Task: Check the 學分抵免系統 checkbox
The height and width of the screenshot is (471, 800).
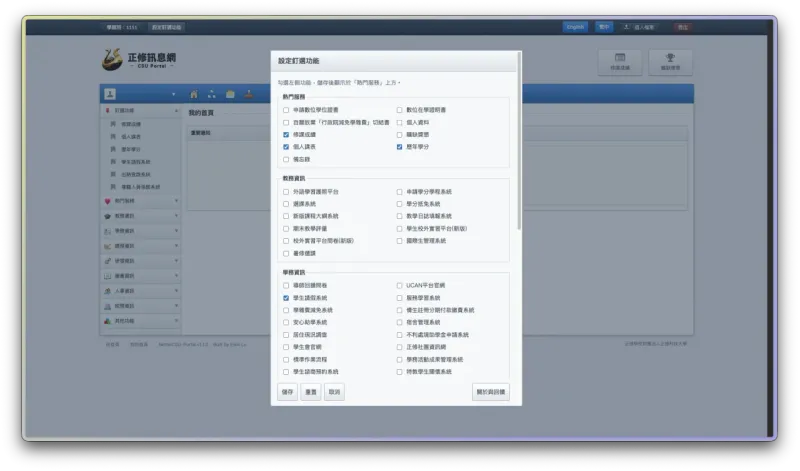Action: (x=399, y=204)
